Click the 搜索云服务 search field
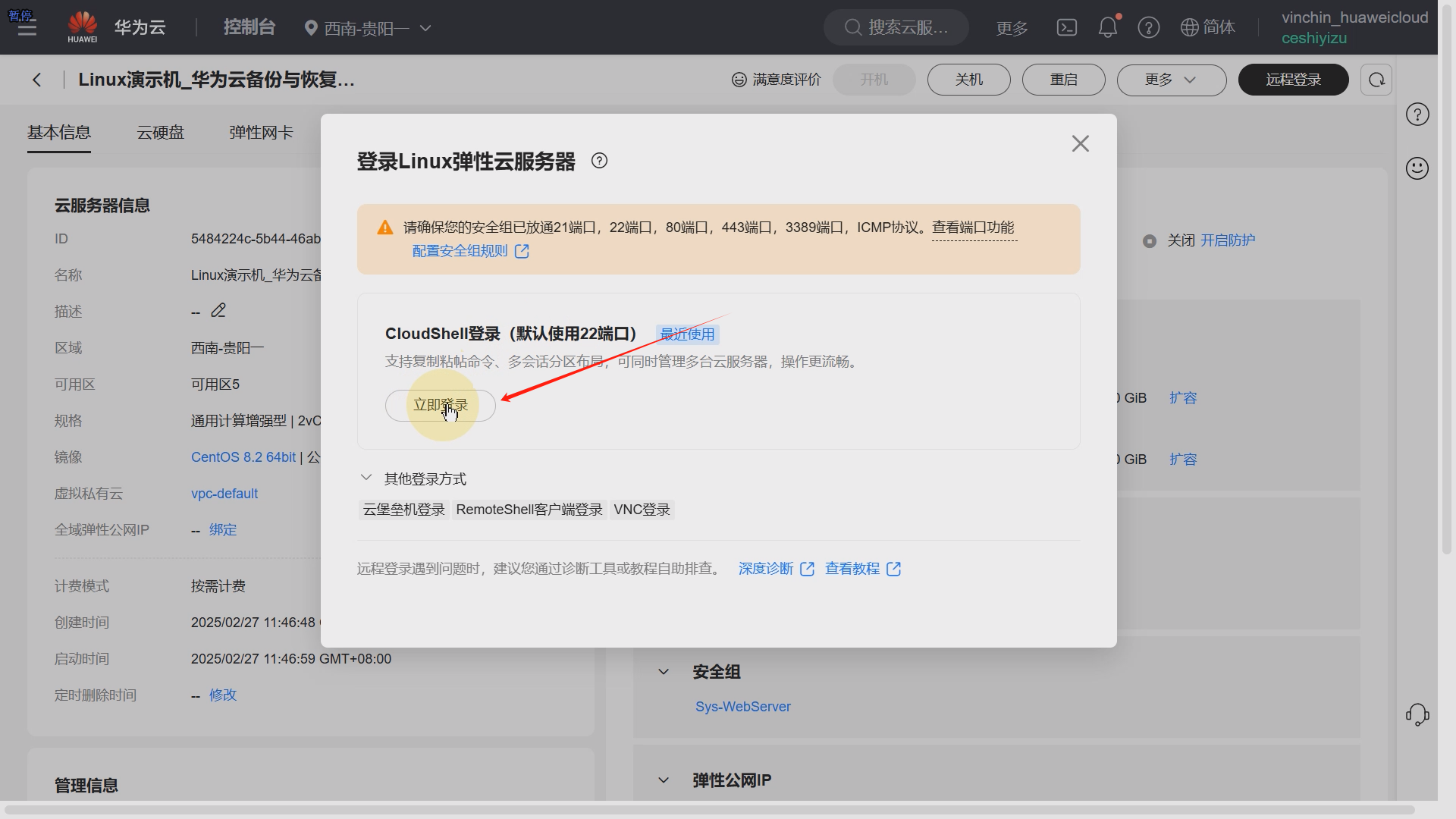The width and height of the screenshot is (1456, 819). 897,28
